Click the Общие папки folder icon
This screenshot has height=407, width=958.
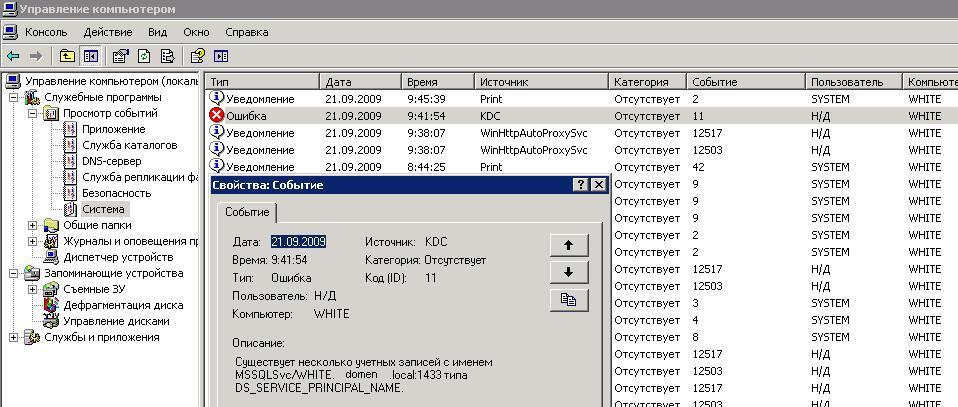click(52, 226)
